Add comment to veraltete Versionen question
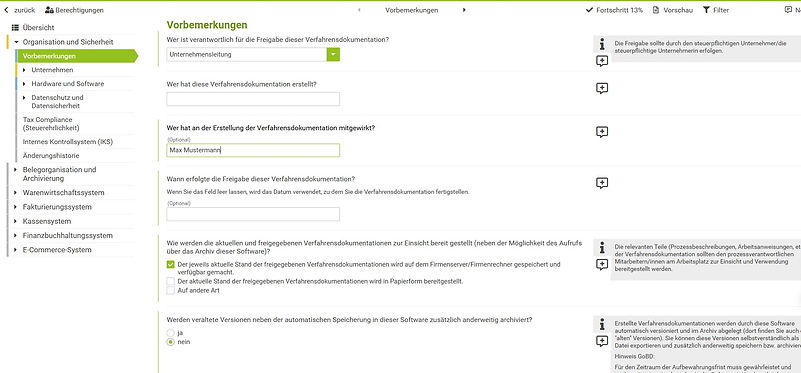The height and width of the screenshot is (373, 801). click(x=602, y=341)
